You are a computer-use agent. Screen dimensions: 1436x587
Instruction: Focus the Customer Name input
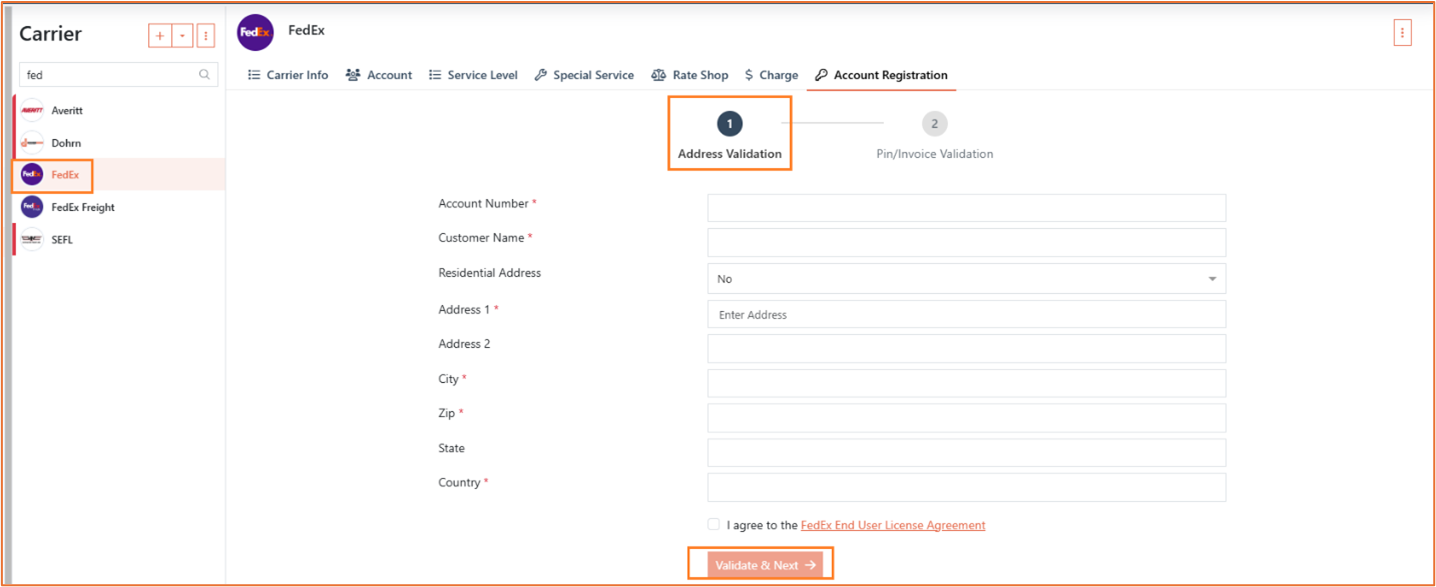click(966, 243)
